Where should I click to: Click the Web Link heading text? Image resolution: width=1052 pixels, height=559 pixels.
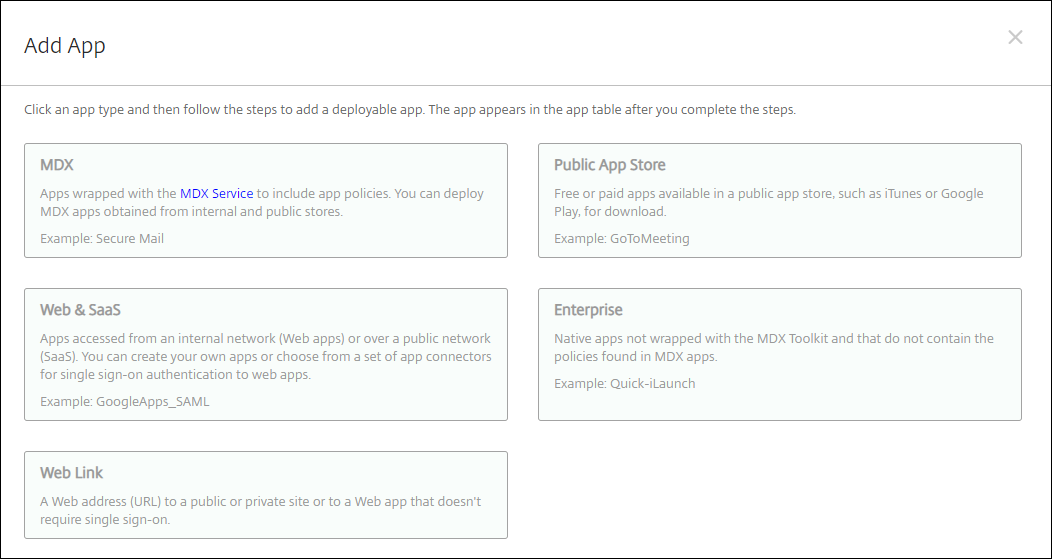click(x=71, y=472)
